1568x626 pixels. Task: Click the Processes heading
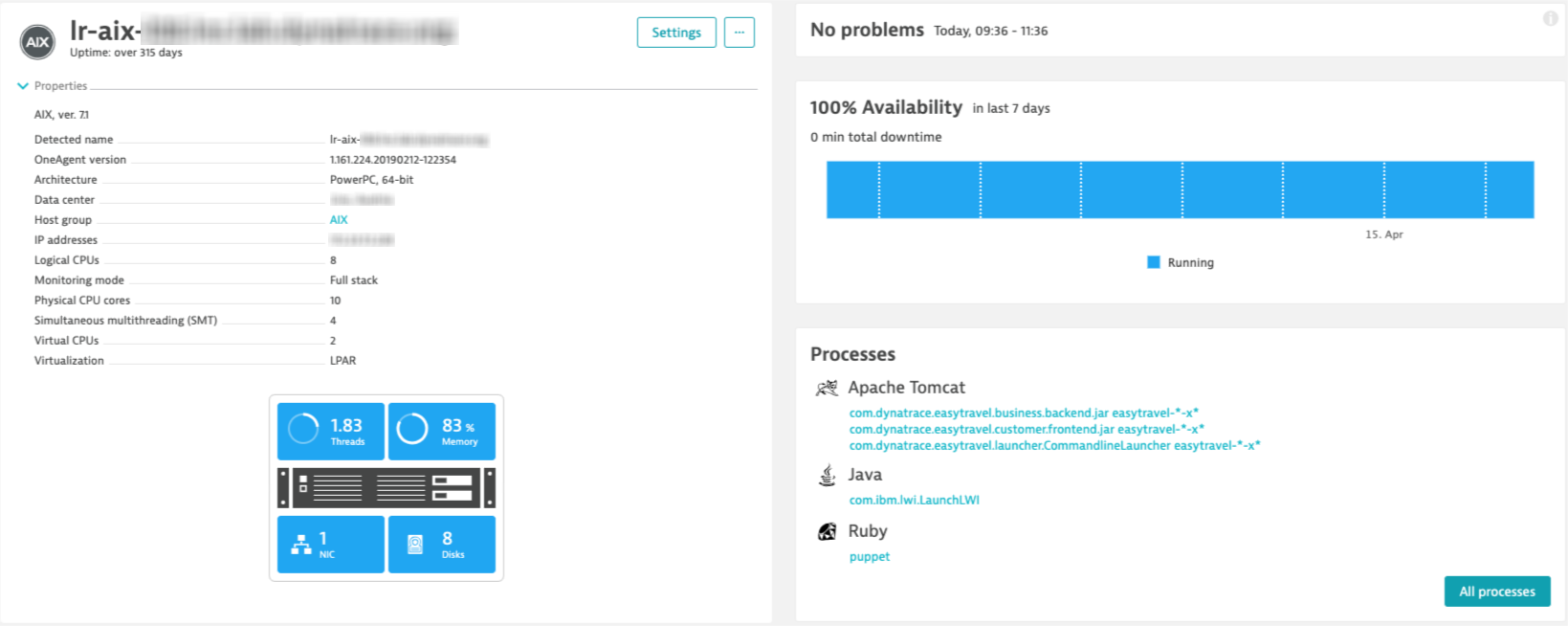(x=852, y=354)
